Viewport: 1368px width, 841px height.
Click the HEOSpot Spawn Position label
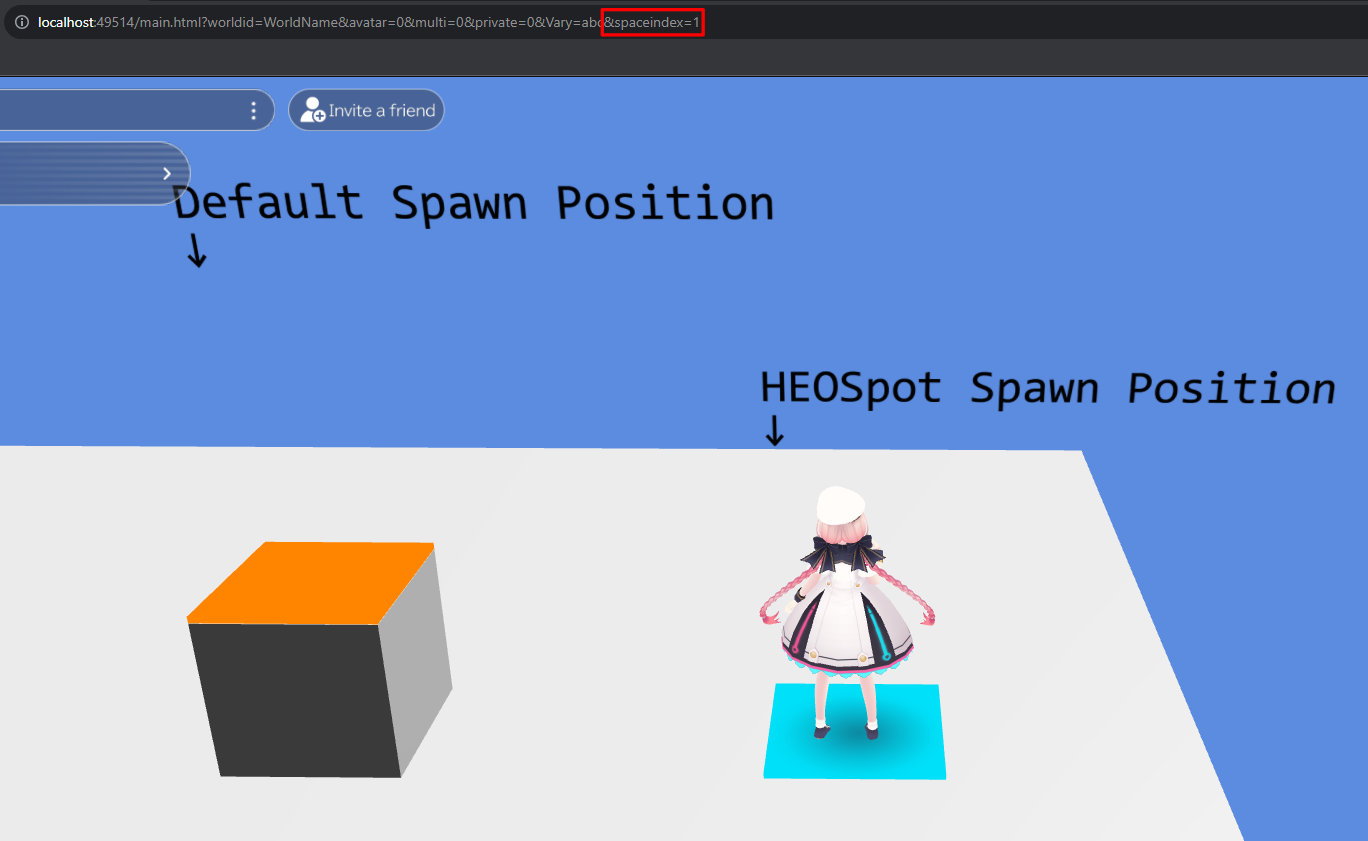(x=1046, y=388)
